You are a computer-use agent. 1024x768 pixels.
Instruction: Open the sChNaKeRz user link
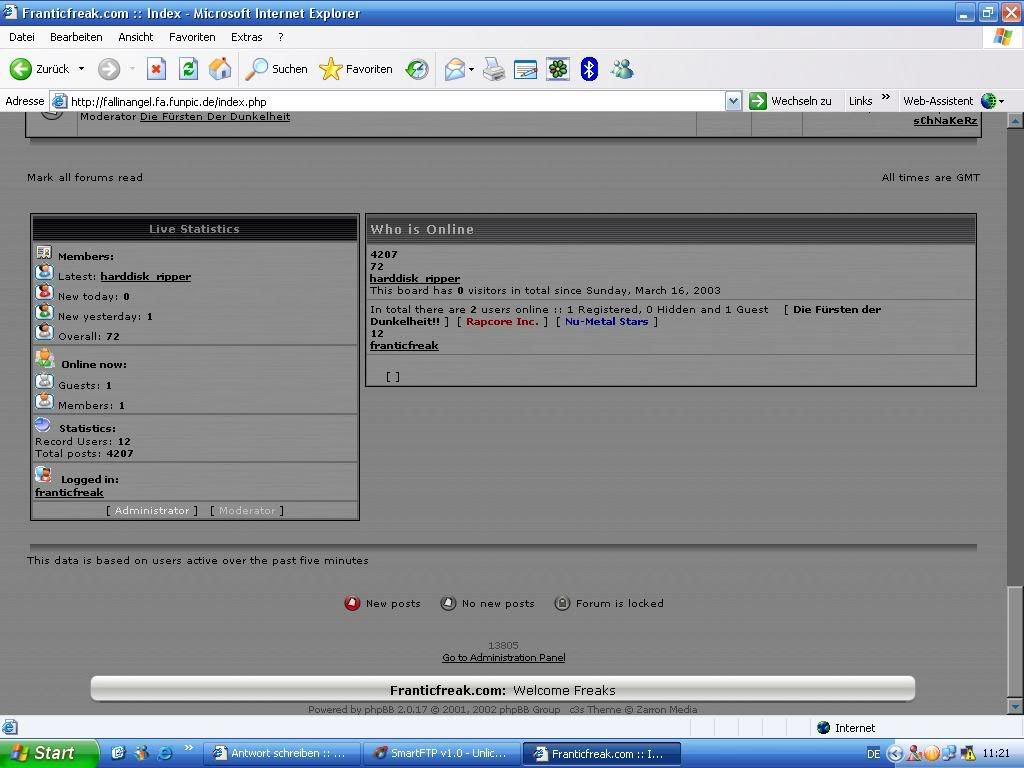tap(945, 120)
